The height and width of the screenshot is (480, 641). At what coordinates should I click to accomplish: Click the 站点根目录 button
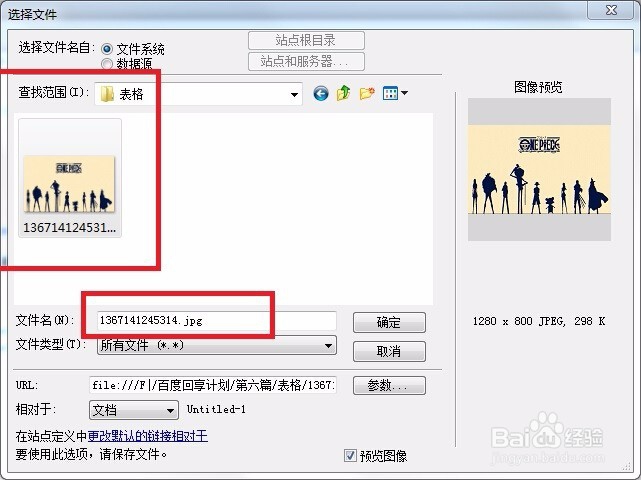pos(306,40)
